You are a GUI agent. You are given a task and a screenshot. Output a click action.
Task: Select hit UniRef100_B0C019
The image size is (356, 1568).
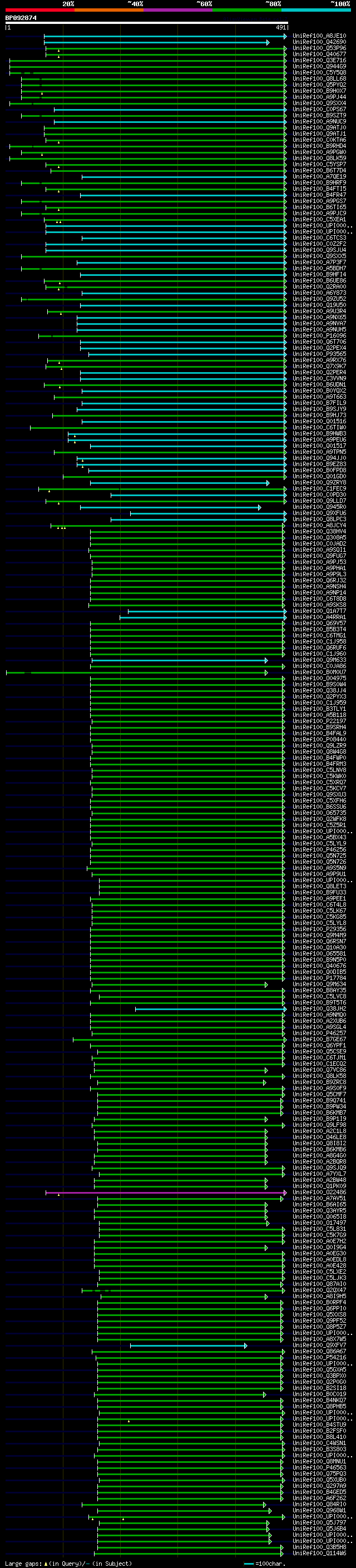click(x=319, y=1394)
